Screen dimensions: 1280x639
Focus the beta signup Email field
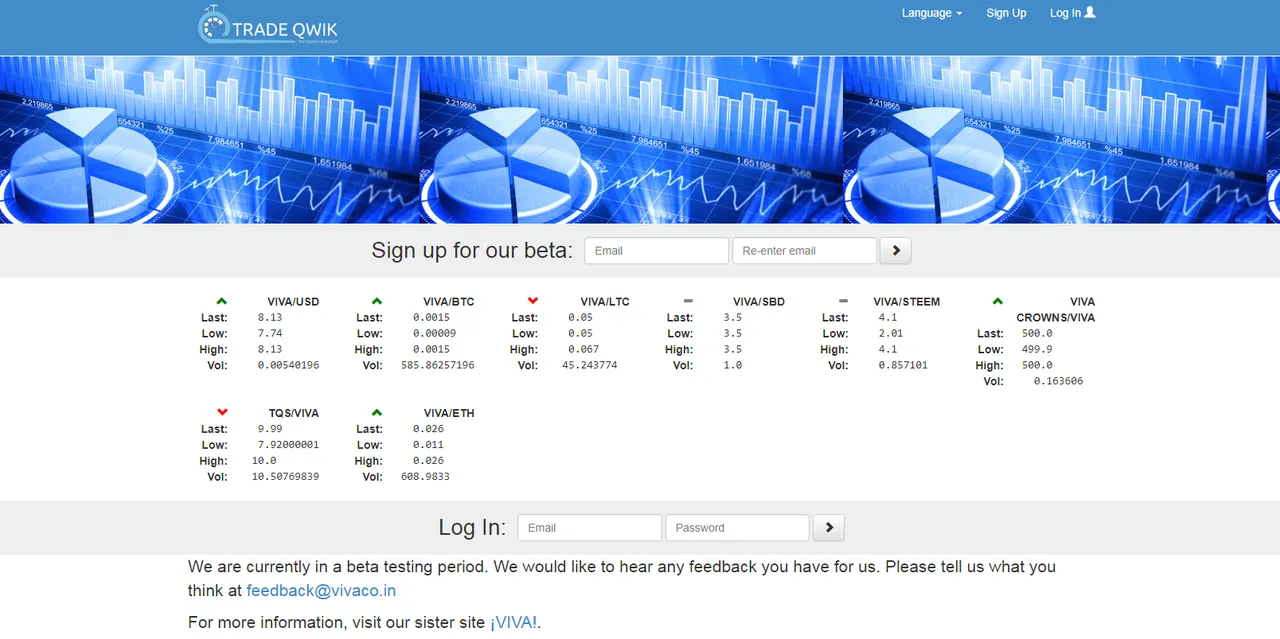(x=656, y=251)
